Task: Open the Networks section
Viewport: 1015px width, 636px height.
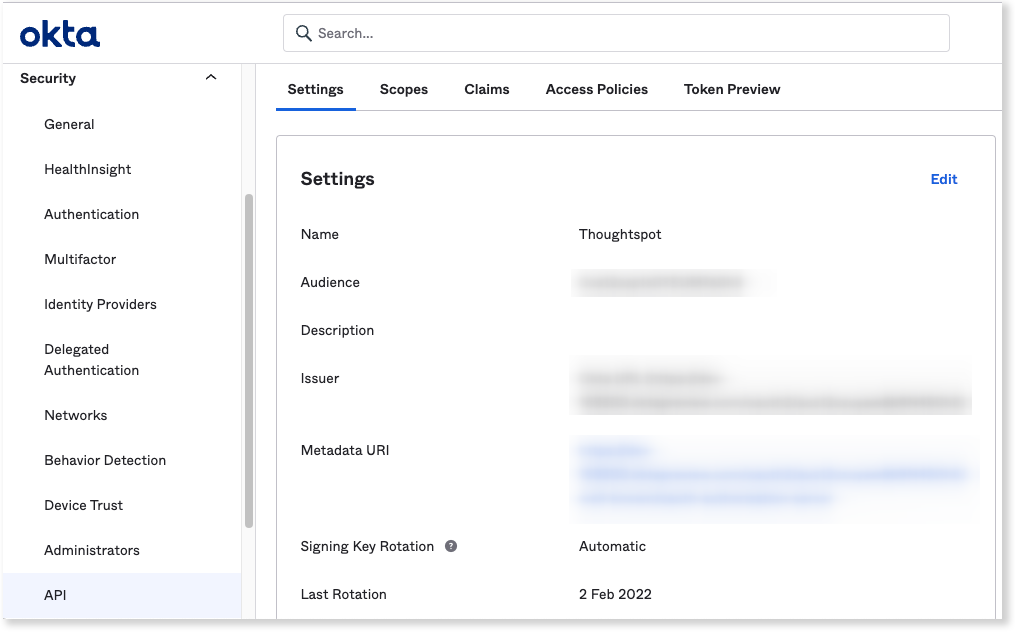Action: point(75,415)
